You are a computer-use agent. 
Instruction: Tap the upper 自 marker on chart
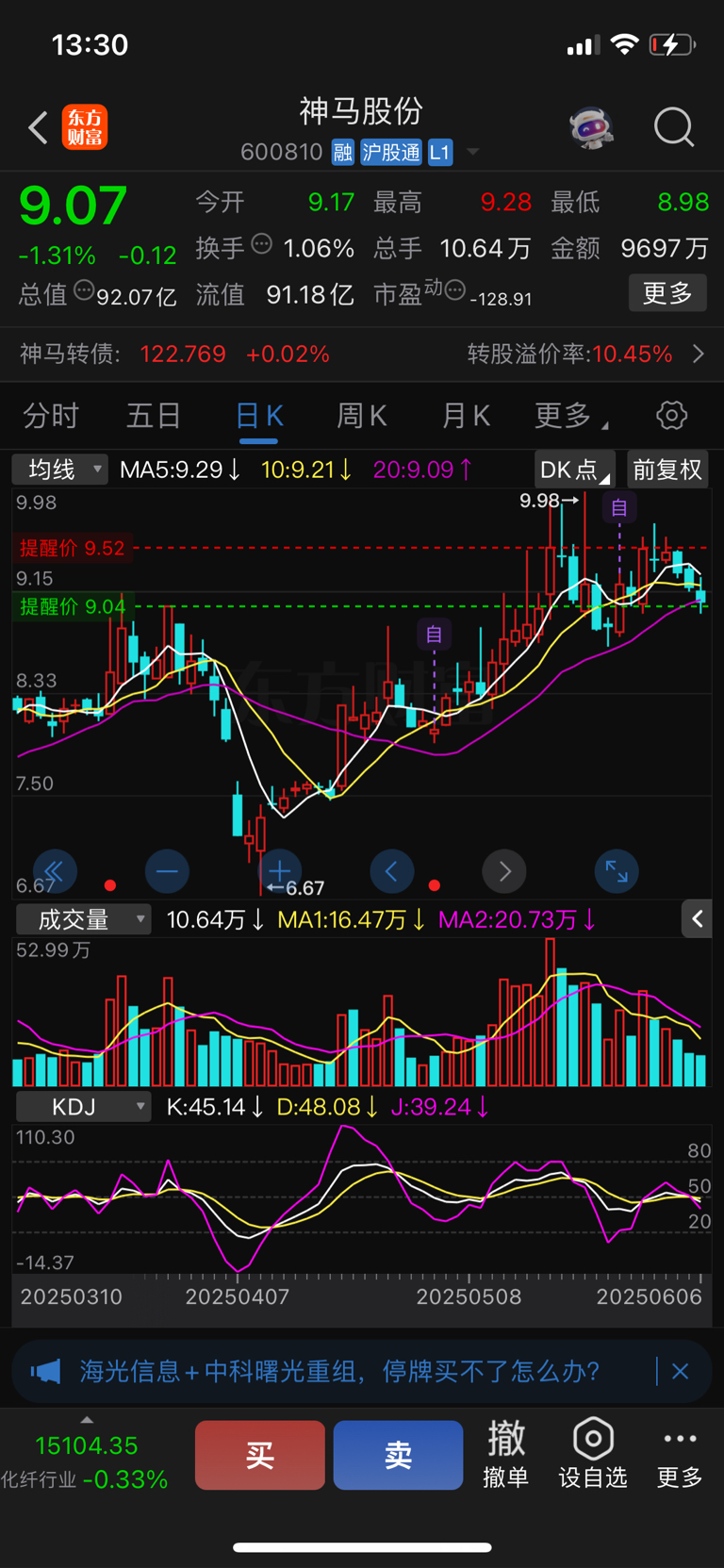coord(619,508)
